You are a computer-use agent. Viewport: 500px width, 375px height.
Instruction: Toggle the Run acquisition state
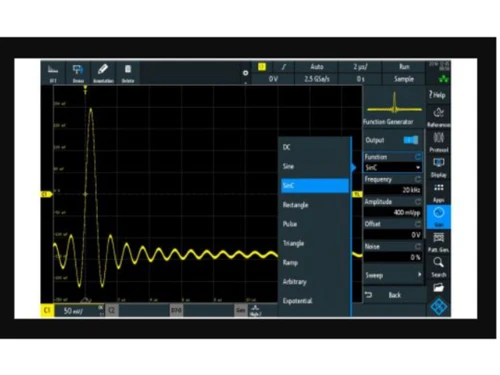pos(404,67)
